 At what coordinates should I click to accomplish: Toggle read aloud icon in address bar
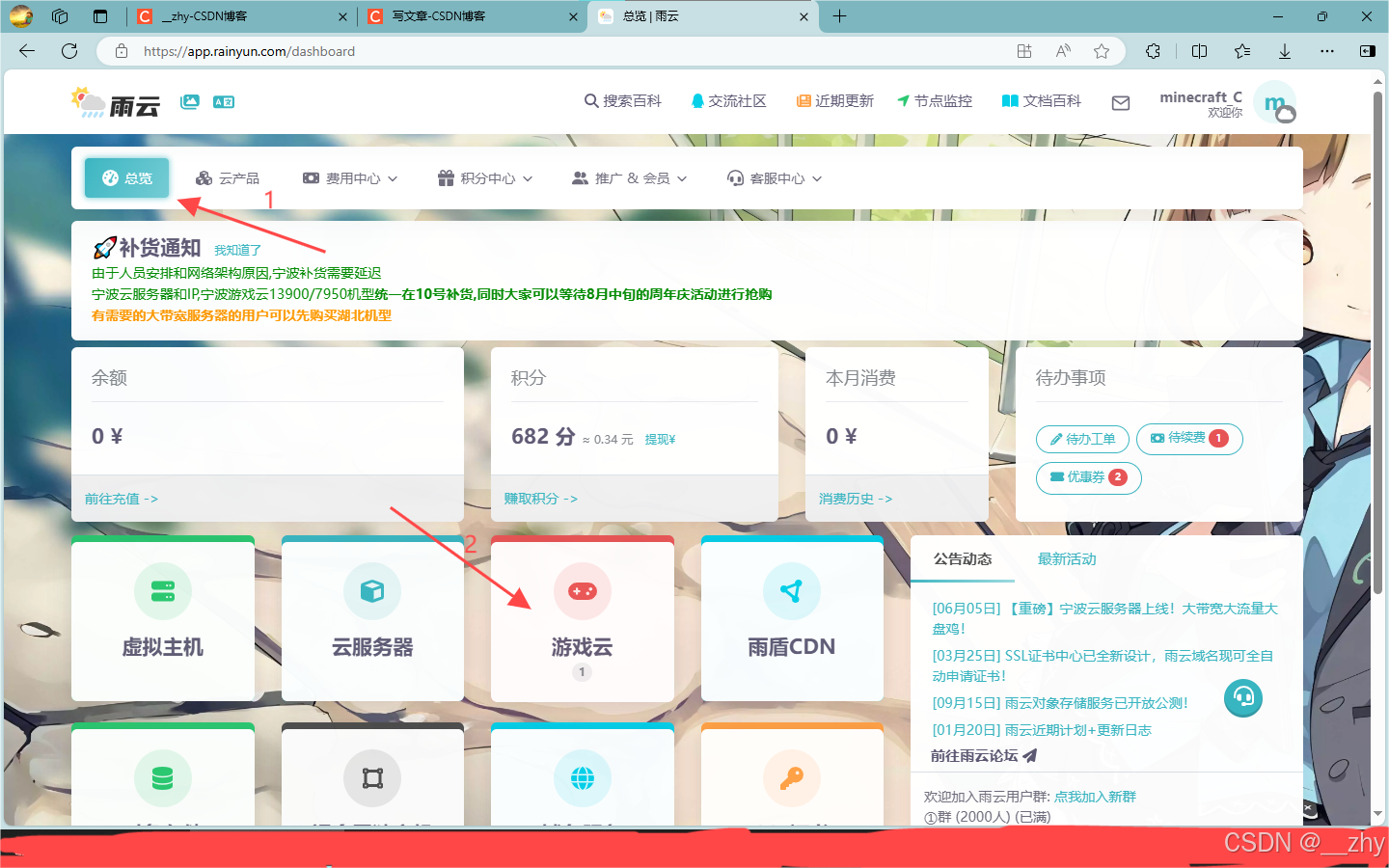[1063, 51]
